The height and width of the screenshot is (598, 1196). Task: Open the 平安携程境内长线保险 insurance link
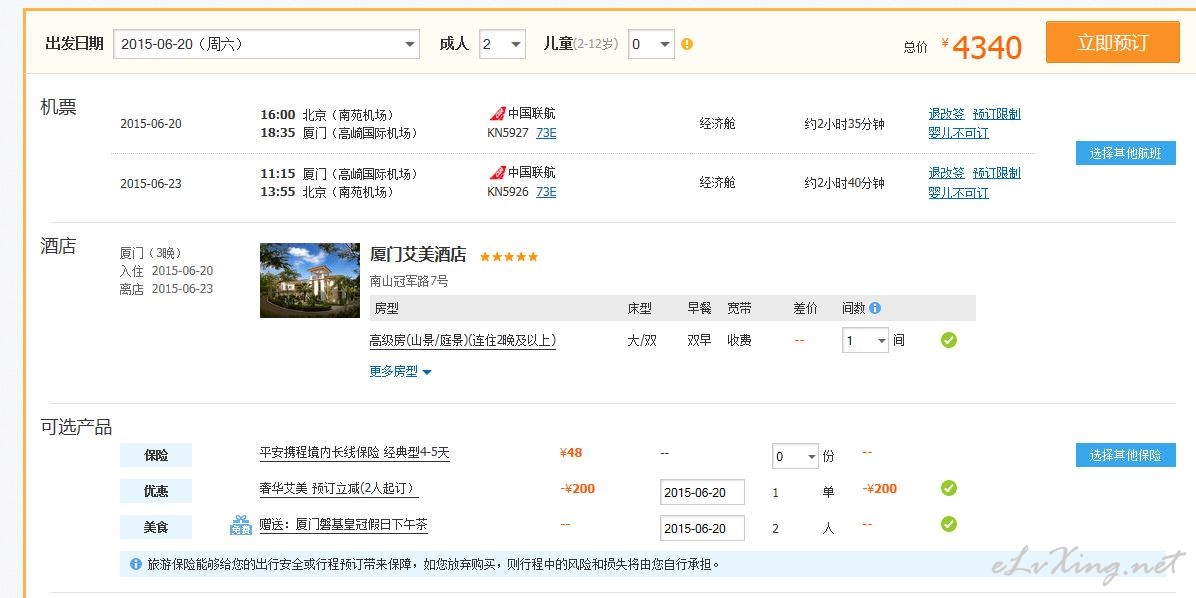pyautogui.click(x=355, y=453)
